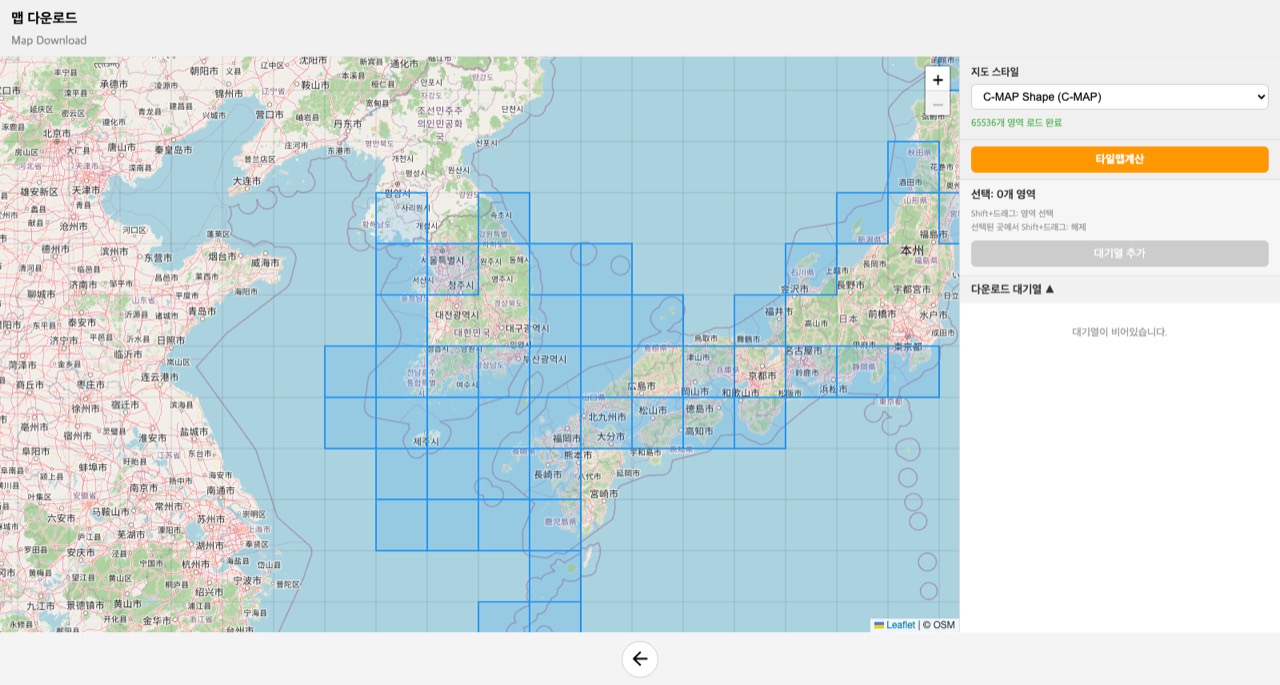
Task: Click the 대기열이 비어있습니다 message
Action: click(x=1119, y=332)
